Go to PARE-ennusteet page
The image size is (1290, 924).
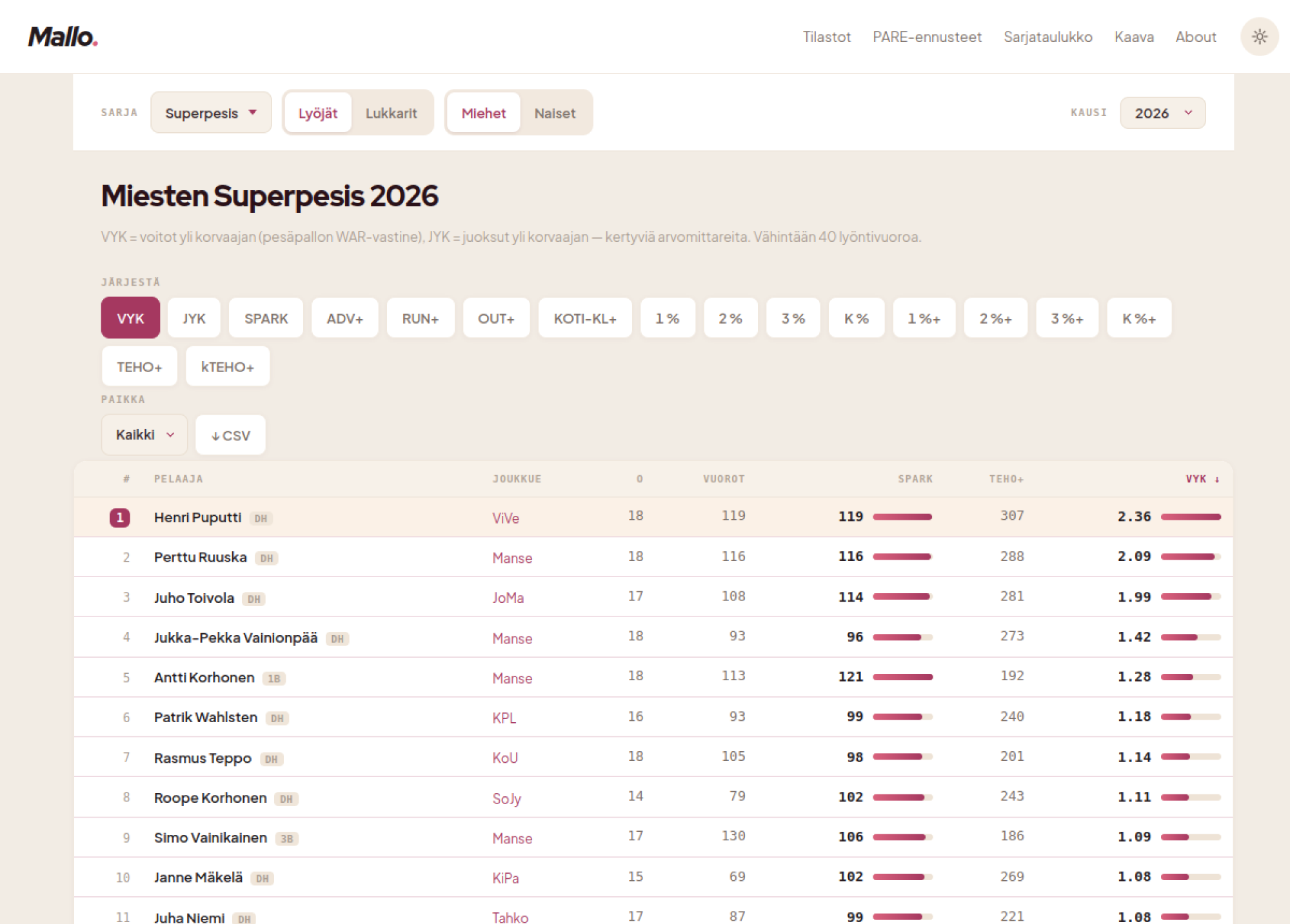point(927,37)
